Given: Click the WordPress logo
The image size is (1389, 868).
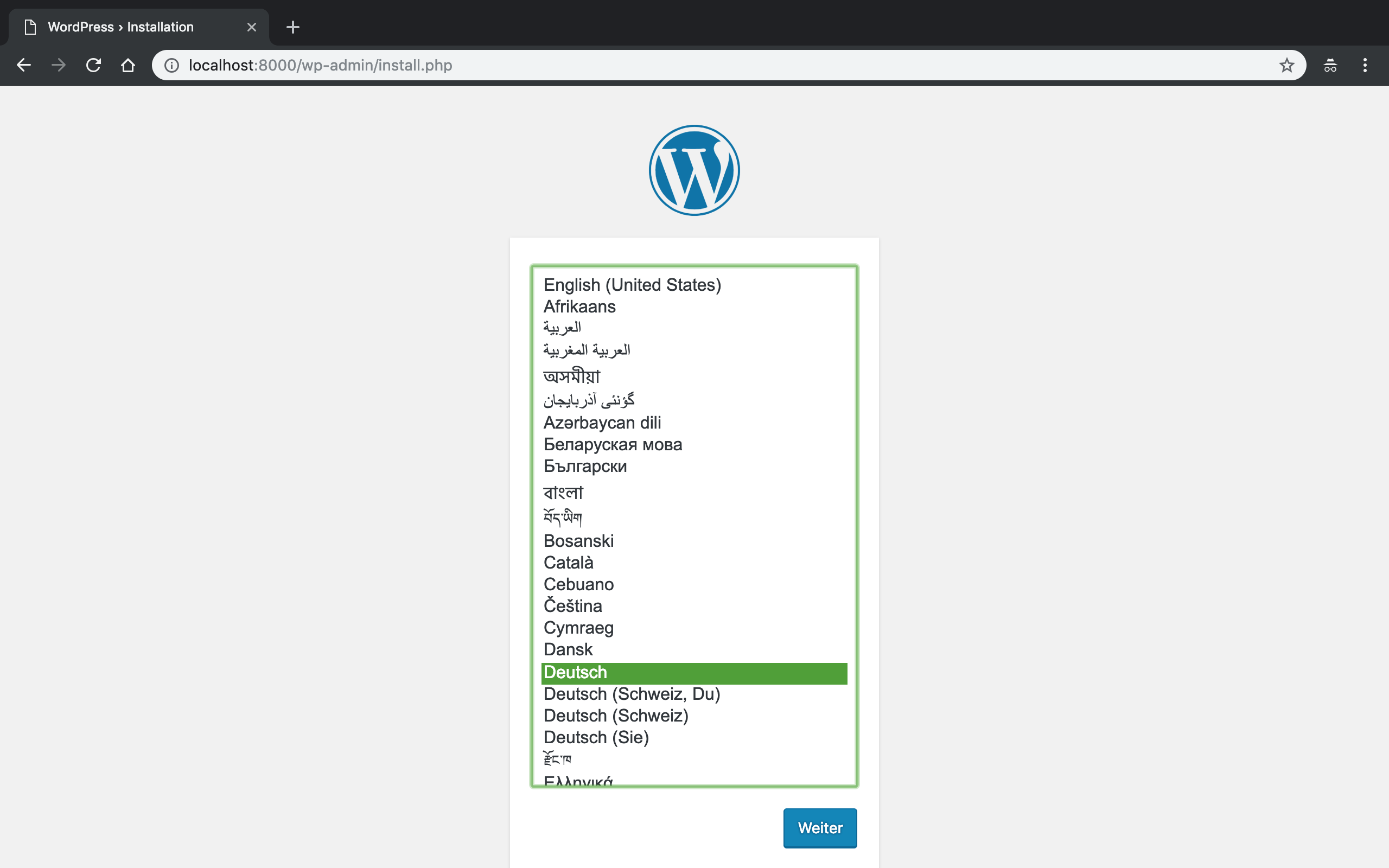Looking at the screenshot, I should (694, 170).
